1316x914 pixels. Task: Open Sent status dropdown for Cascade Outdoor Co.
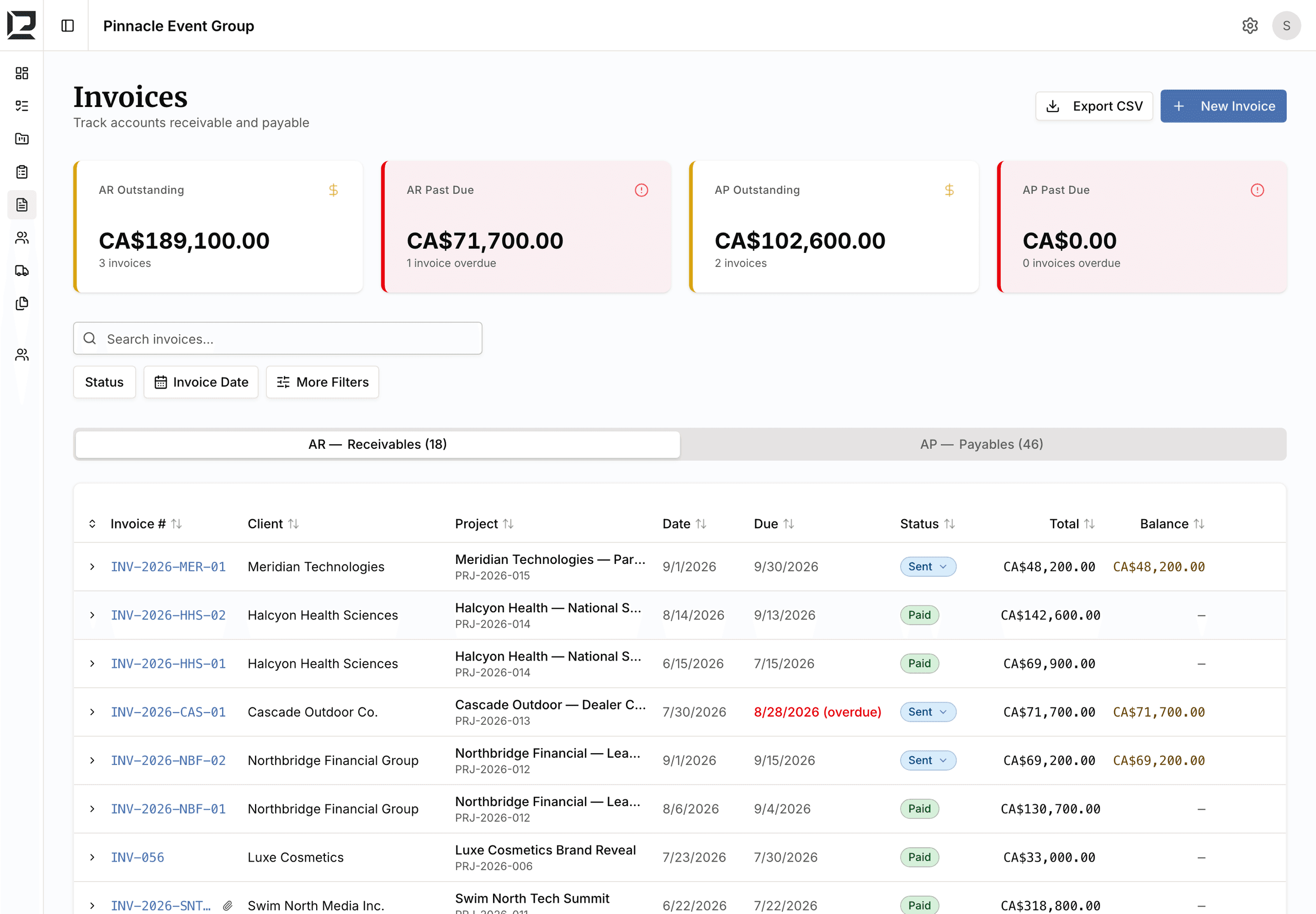pyautogui.click(x=928, y=712)
